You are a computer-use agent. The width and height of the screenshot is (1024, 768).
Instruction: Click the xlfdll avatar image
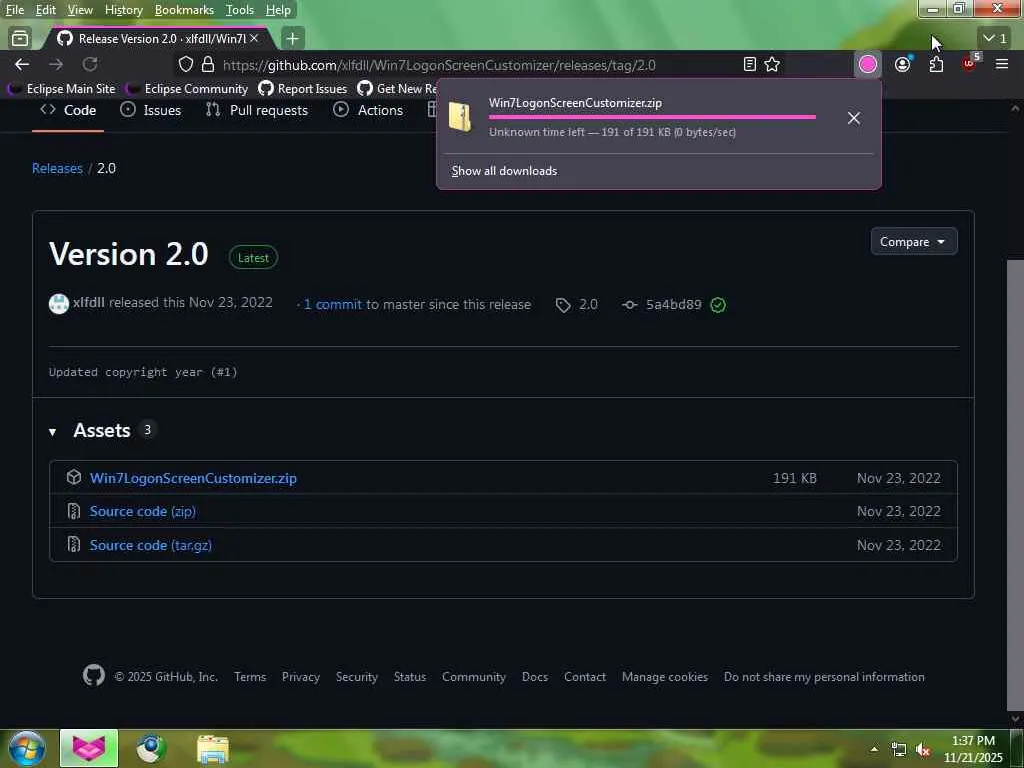59,304
